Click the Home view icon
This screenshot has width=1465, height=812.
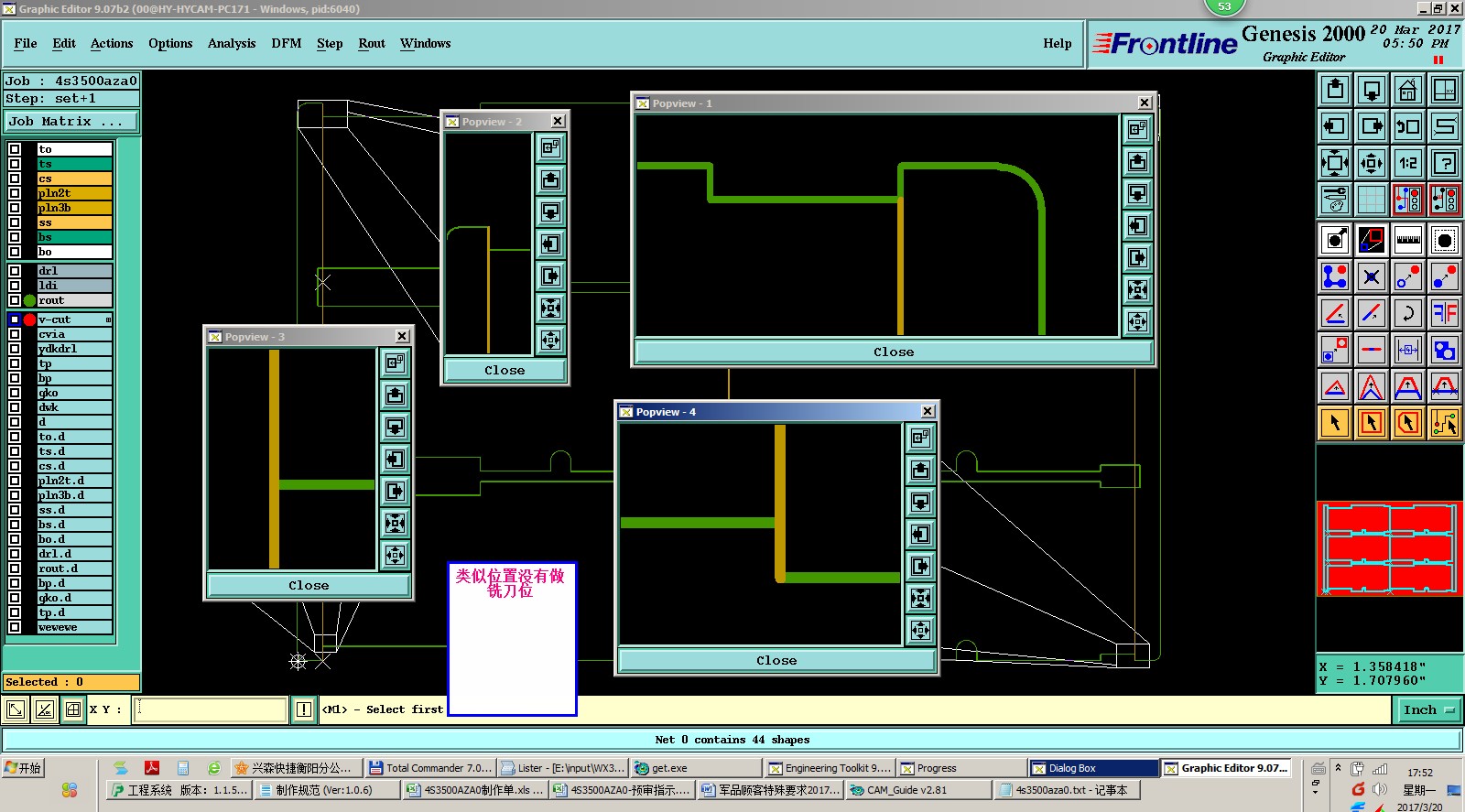1408,90
